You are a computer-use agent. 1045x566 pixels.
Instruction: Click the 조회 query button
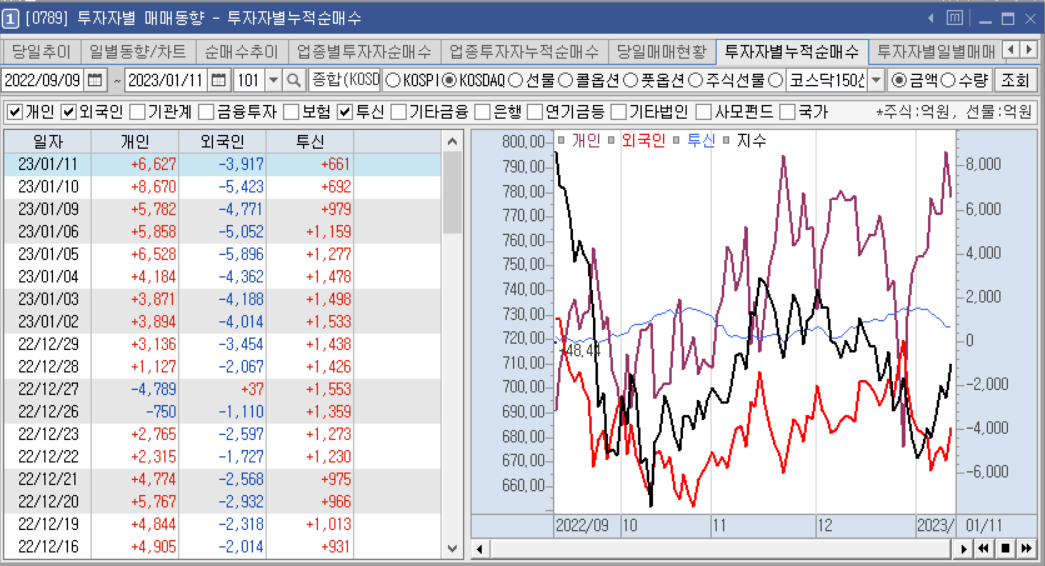[x=1015, y=81]
